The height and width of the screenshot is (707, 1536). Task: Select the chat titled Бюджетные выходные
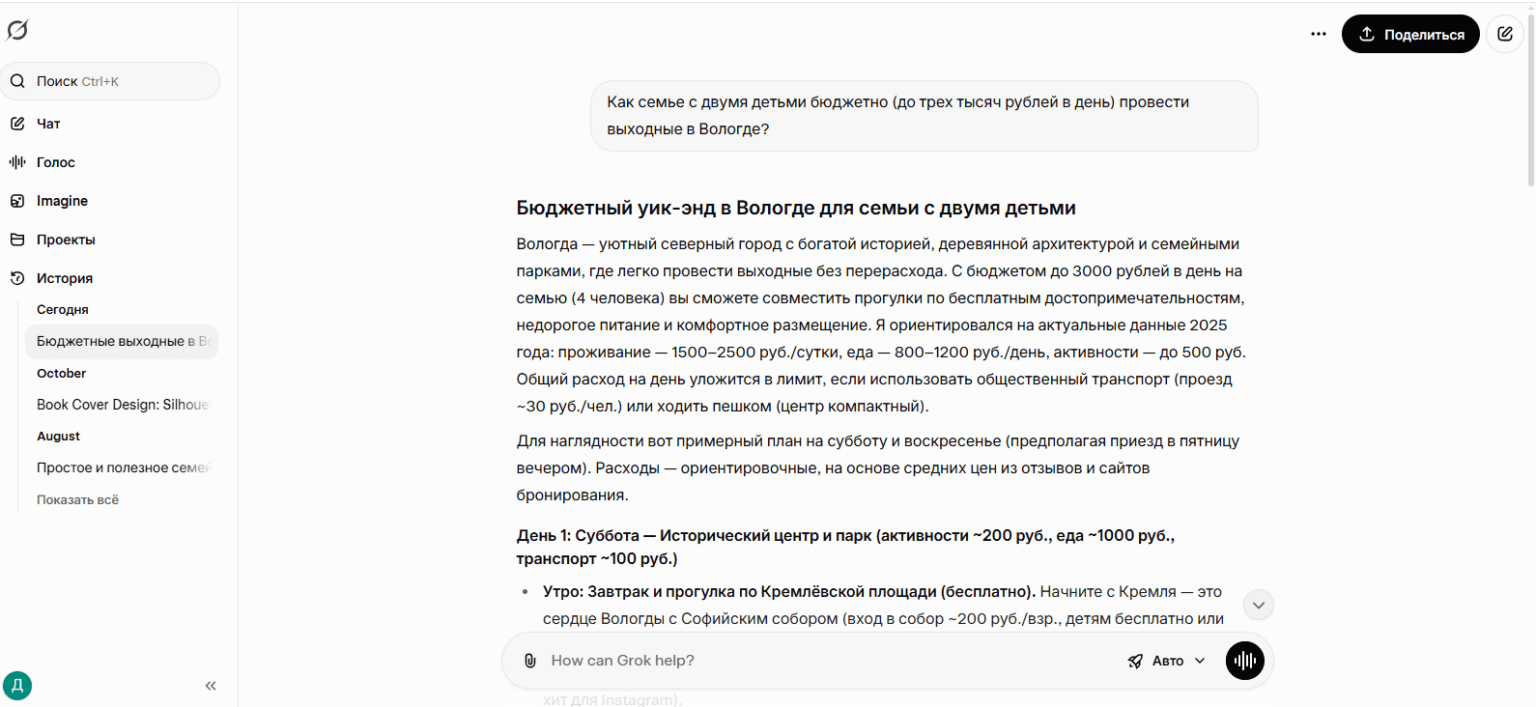(122, 341)
